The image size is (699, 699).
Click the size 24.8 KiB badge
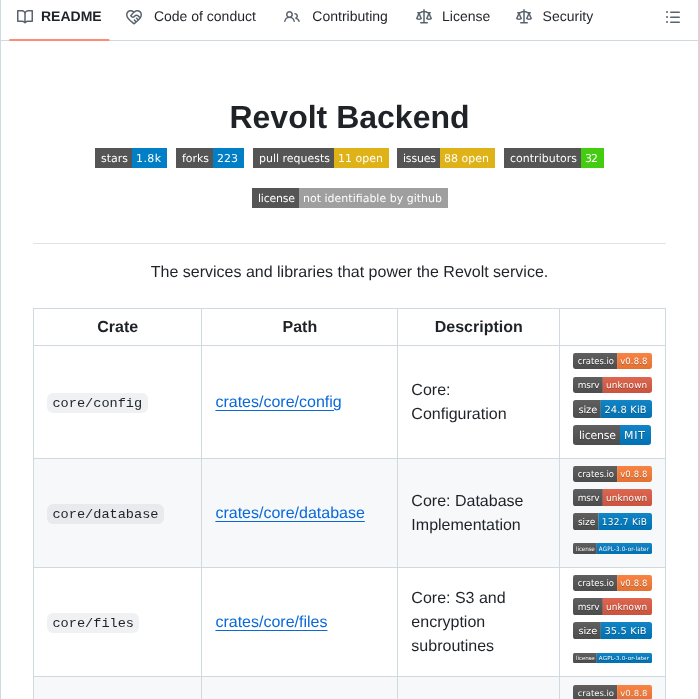613,409
